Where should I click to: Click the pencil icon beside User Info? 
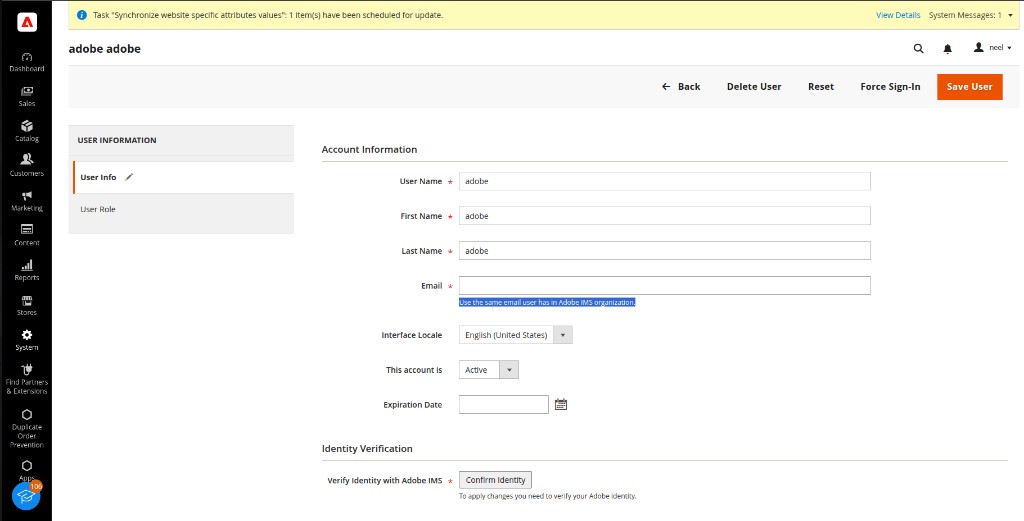click(129, 177)
